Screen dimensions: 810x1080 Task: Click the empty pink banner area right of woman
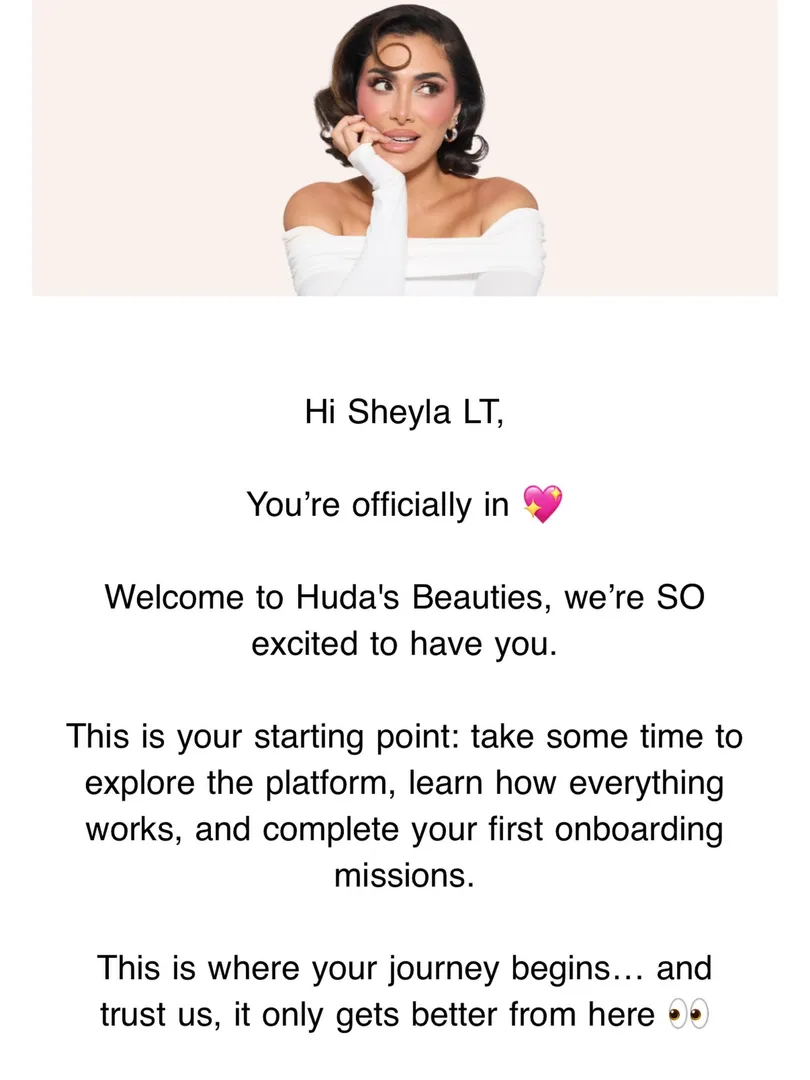tap(661, 148)
